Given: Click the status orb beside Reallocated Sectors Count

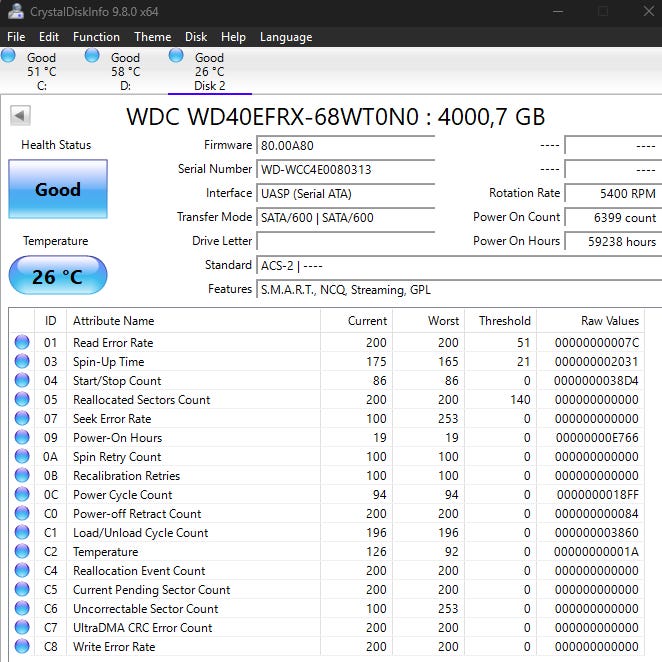Looking at the screenshot, I should 22,400.
